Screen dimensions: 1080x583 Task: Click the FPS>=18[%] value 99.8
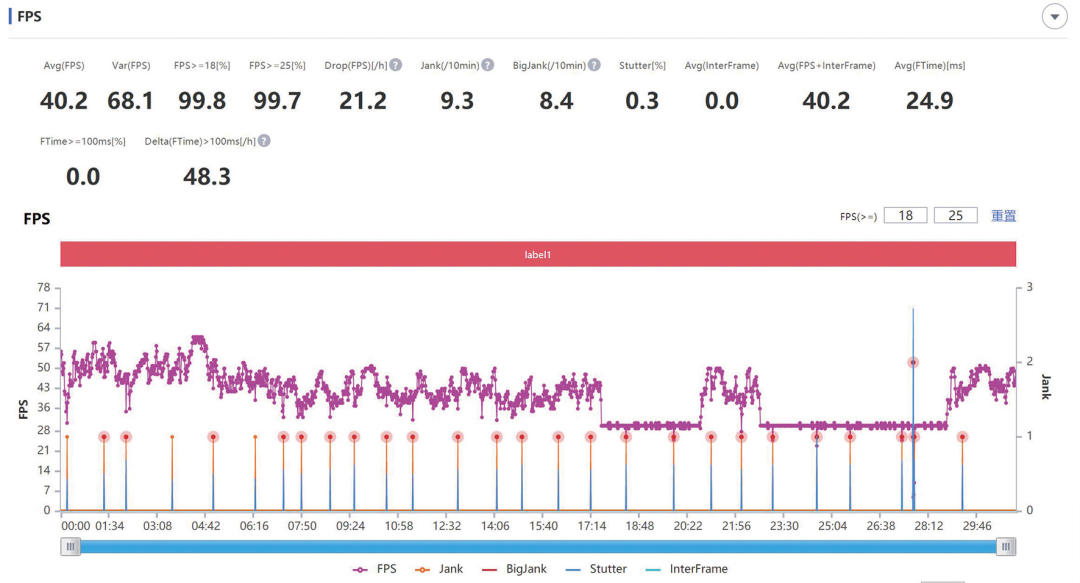tap(202, 101)
